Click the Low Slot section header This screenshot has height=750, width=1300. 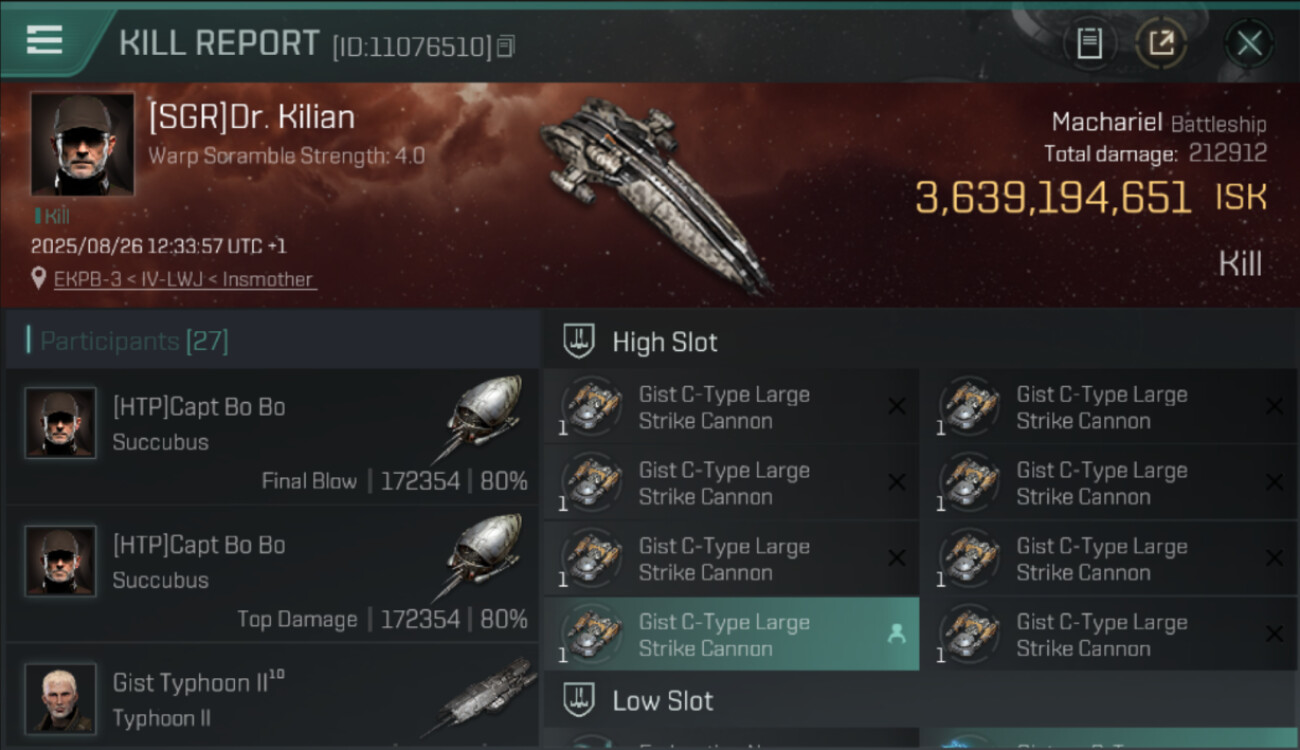pyautogui.click(x=663, y=701)
